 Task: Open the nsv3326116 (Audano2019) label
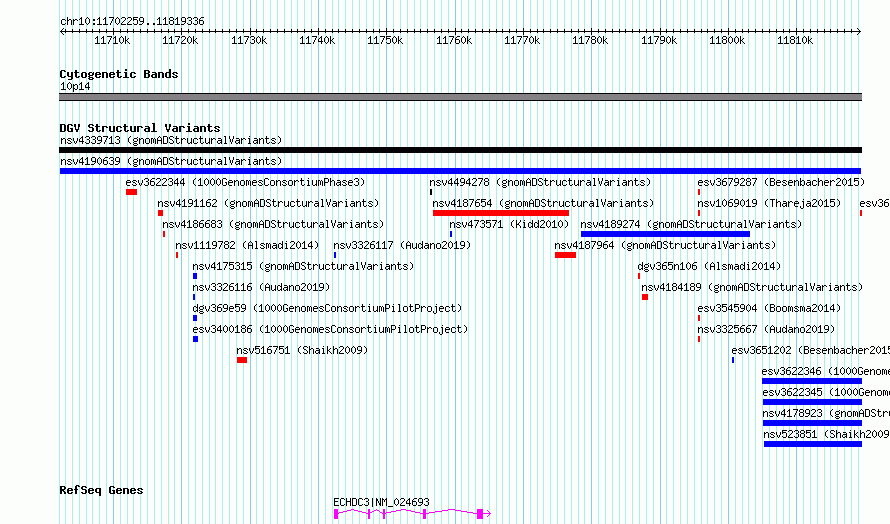coord(261,287)
